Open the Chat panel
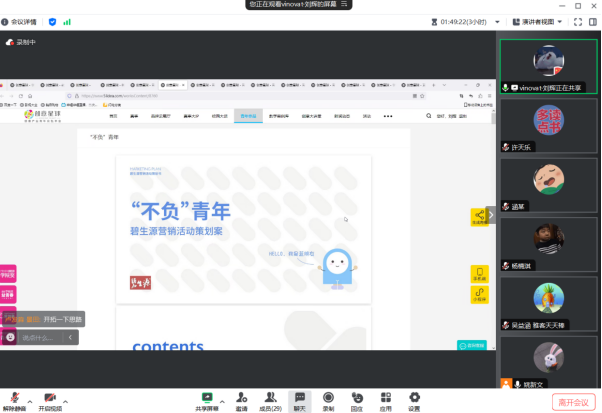This screenshot has width=602, height=413. tap(299, 397)
